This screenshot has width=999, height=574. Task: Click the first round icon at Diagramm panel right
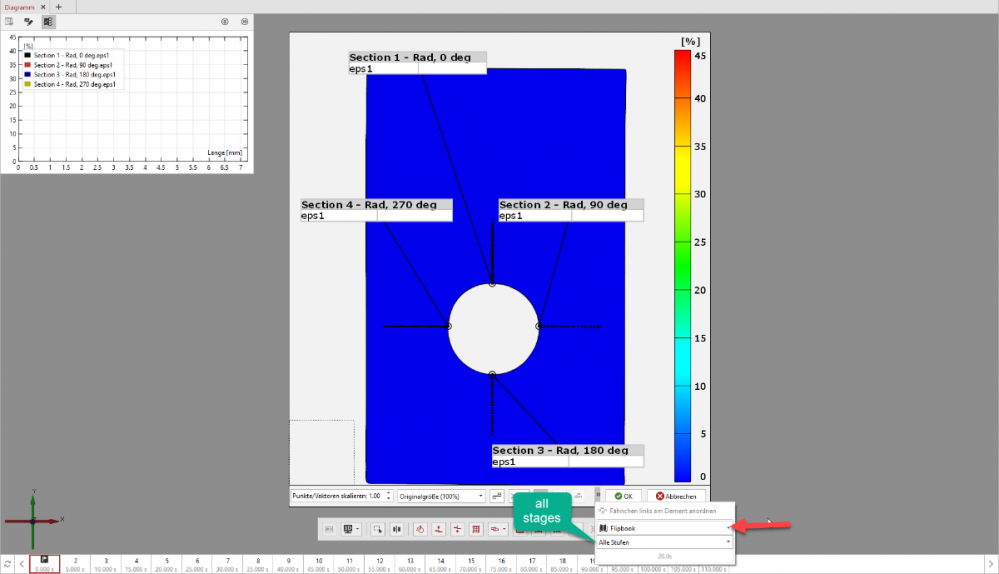pyautogui.click(x=224, y=21)
